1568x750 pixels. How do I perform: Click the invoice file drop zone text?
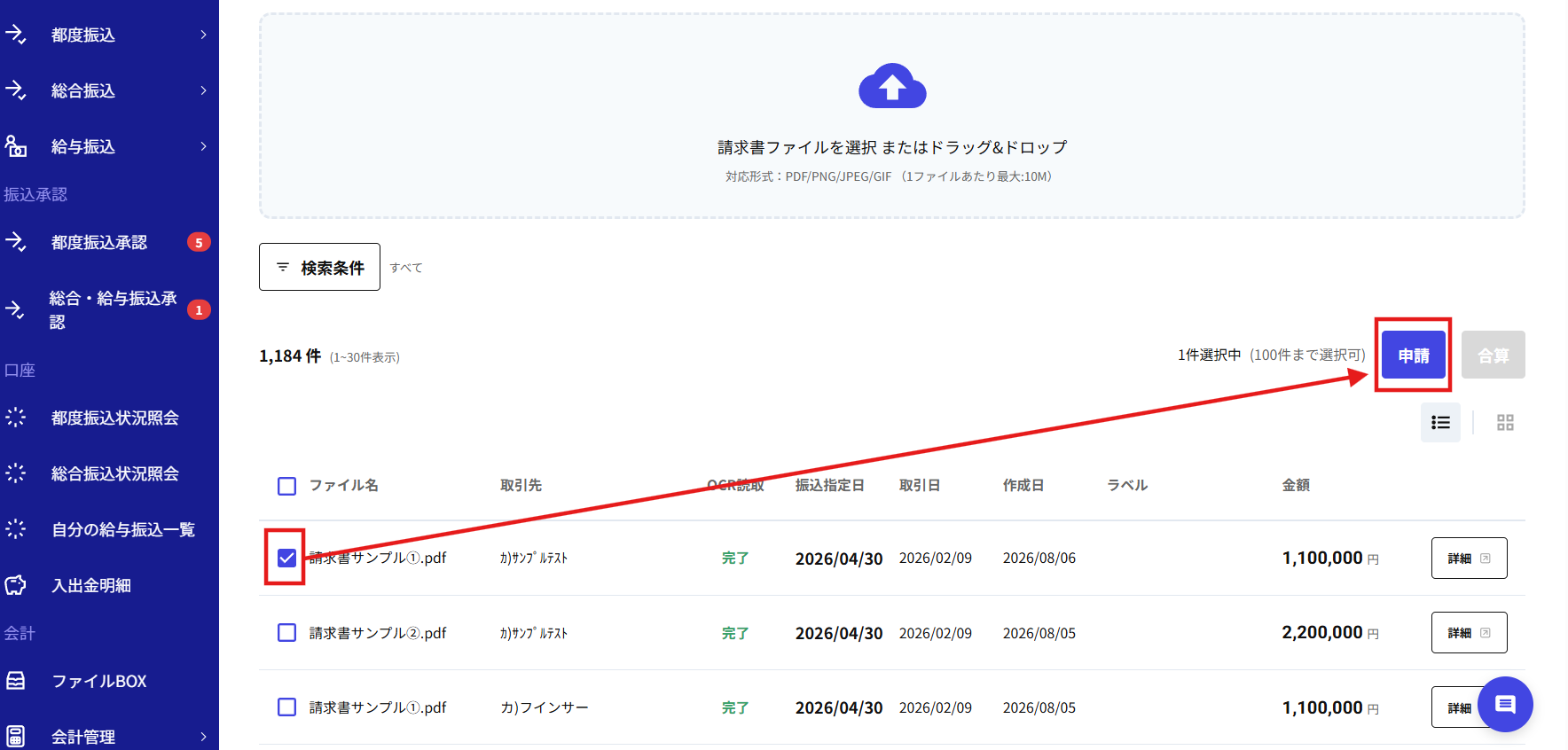[892, 147]
